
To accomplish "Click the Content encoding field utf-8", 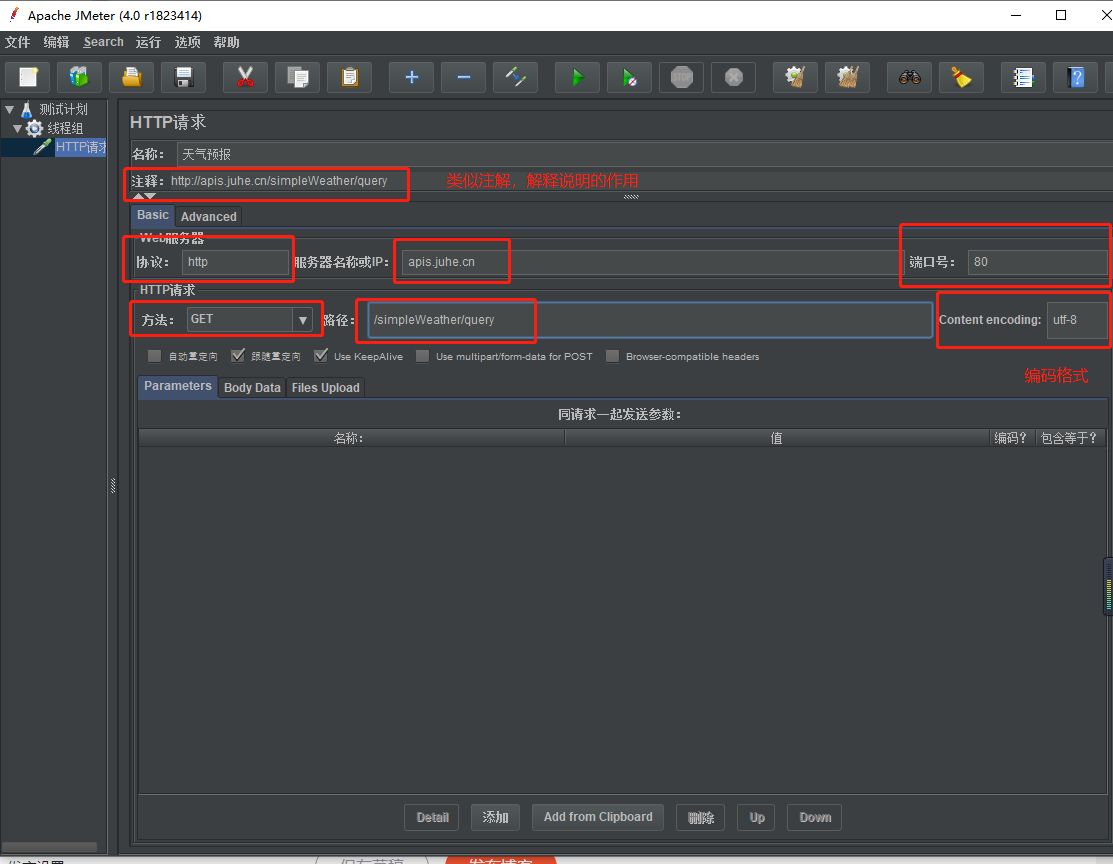I will coord(1077,319).
